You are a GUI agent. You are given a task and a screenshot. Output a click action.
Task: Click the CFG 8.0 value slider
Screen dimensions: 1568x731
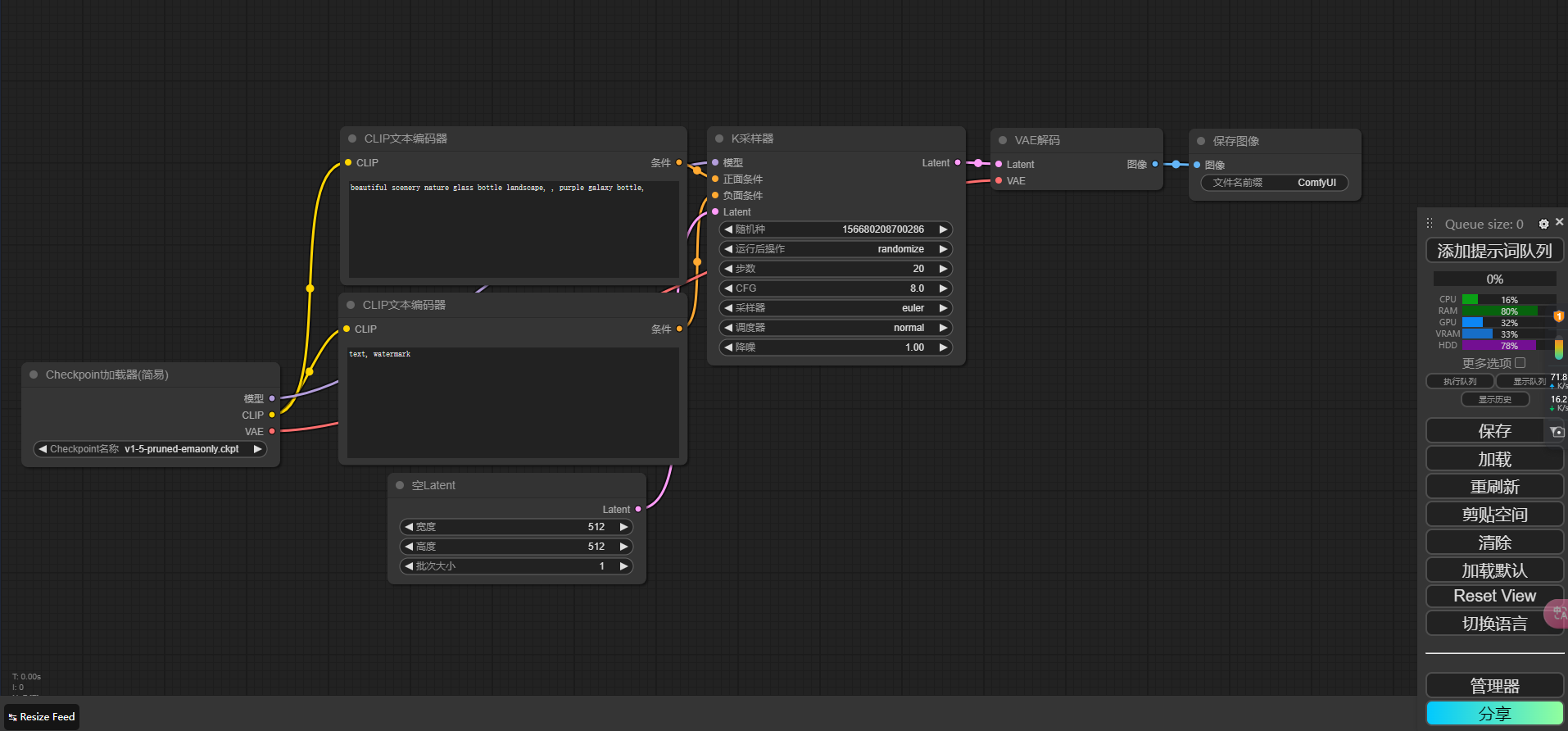coord(836,288)
